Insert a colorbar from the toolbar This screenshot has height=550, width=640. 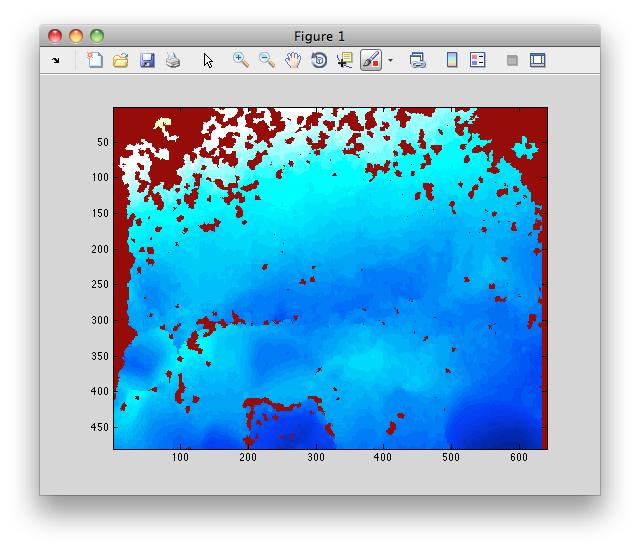pyautogui.click(x=452, y=60)
